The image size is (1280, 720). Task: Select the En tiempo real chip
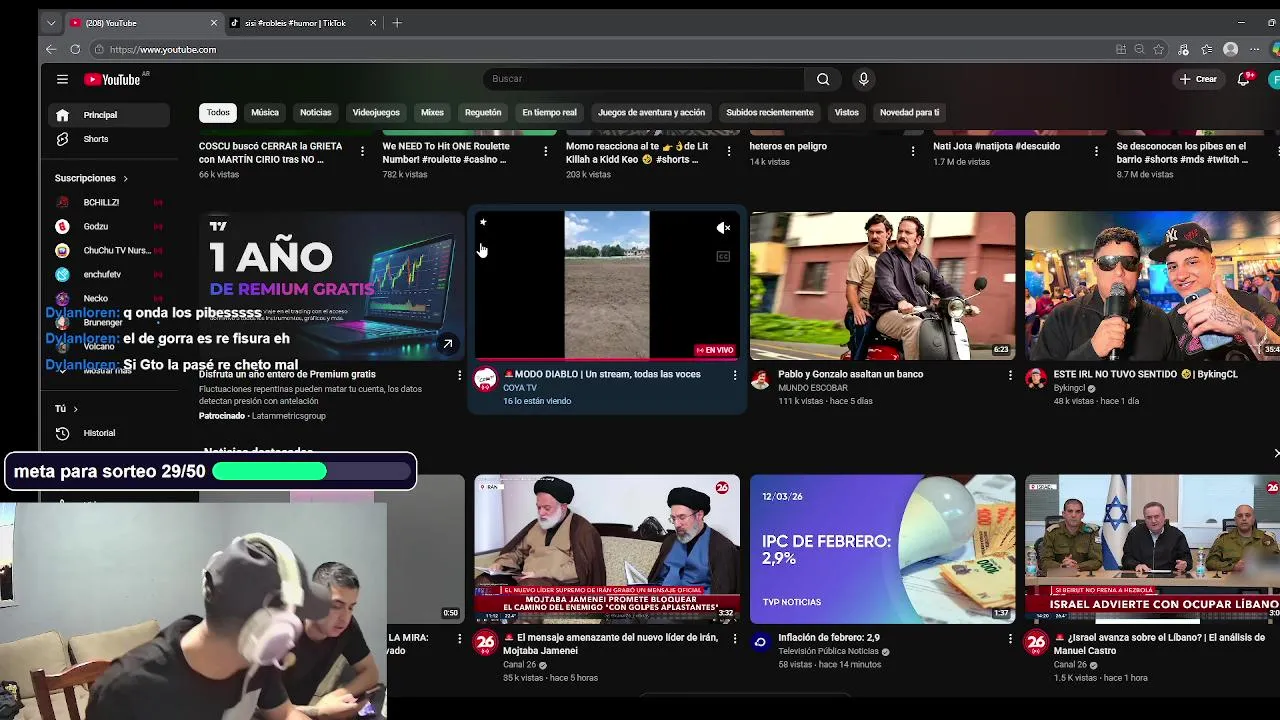(549, 112)
